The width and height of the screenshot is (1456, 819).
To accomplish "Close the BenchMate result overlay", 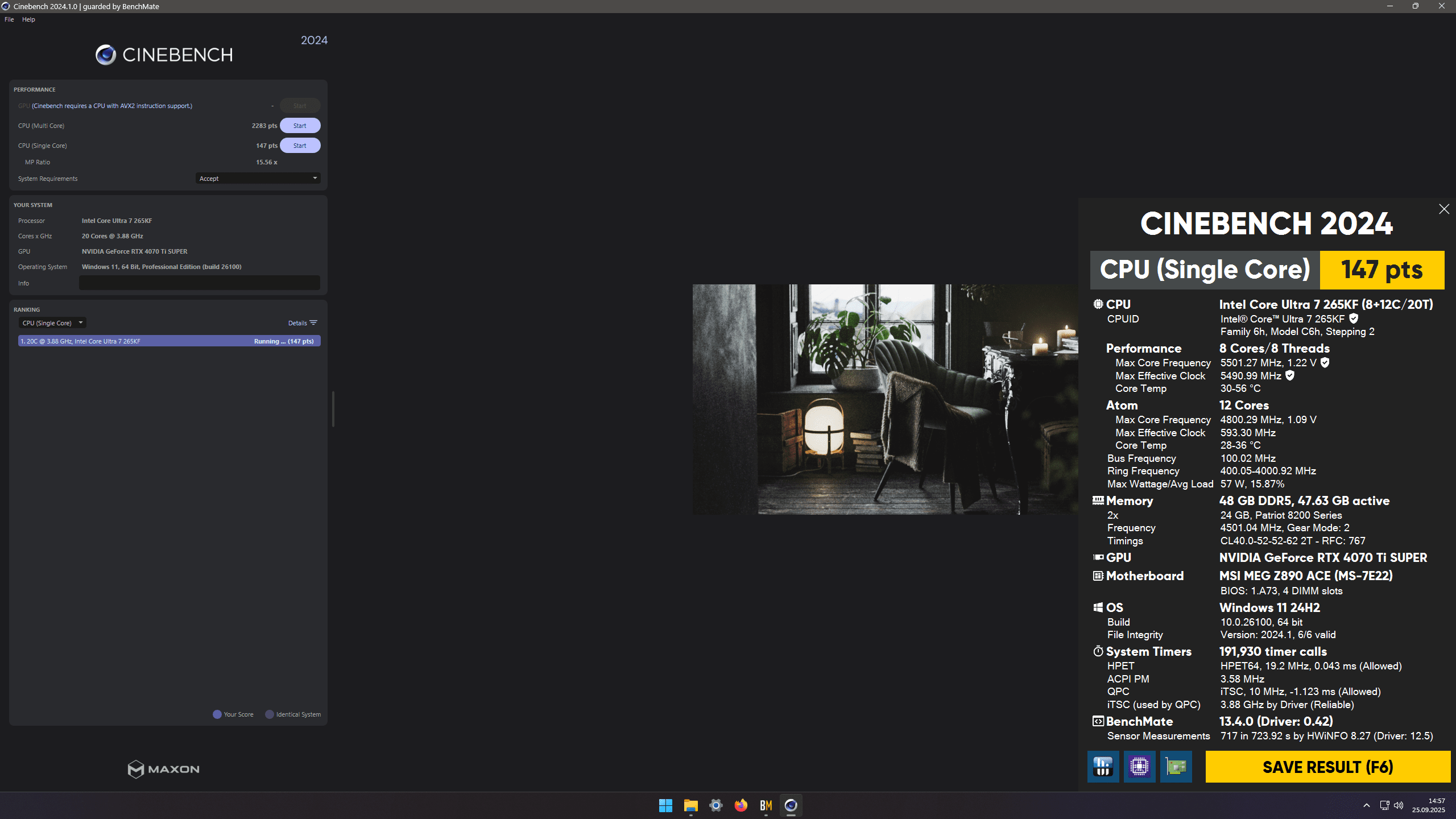I will coord(1444,209).
